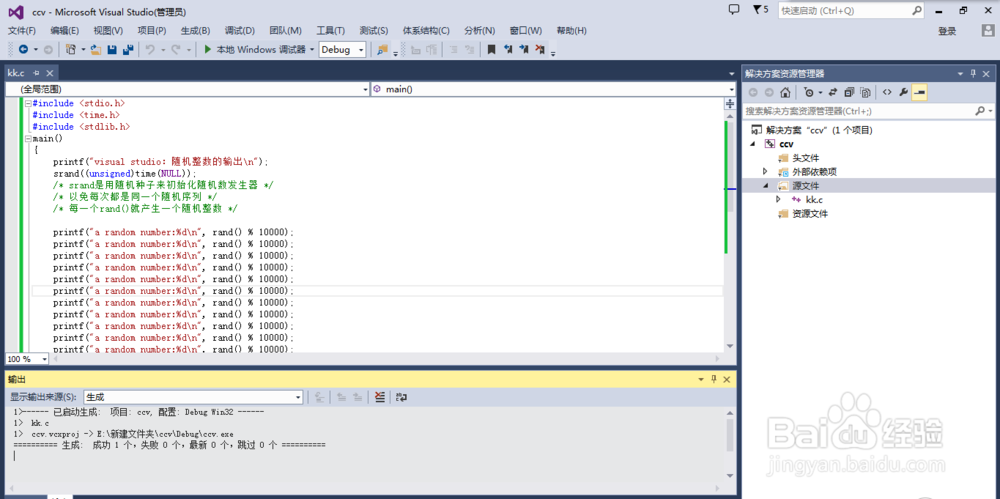Open the 视图(V) menu
The image size is (1000, 499).
[108, 31]
